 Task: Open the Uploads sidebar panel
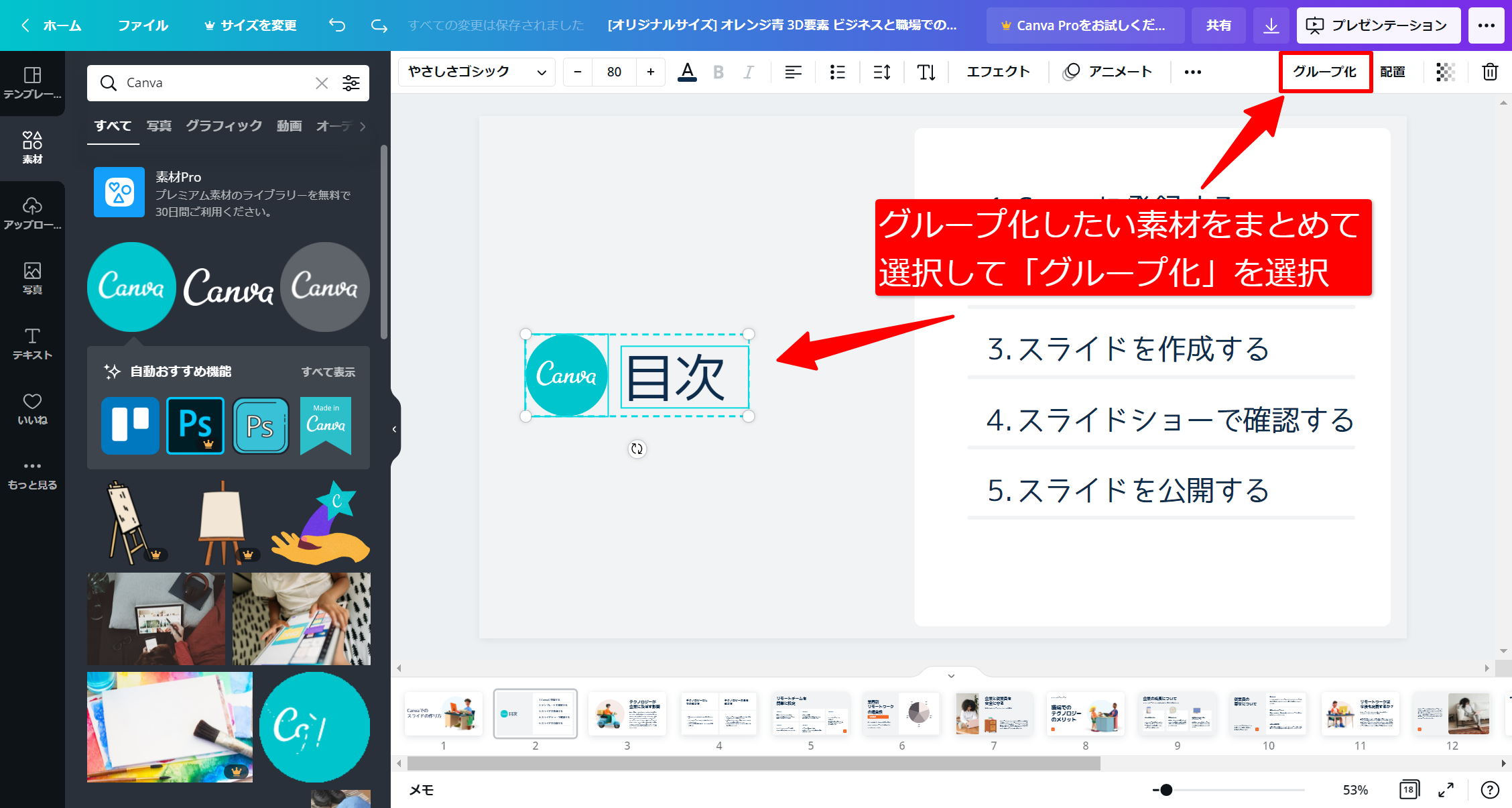coord(32,213)
